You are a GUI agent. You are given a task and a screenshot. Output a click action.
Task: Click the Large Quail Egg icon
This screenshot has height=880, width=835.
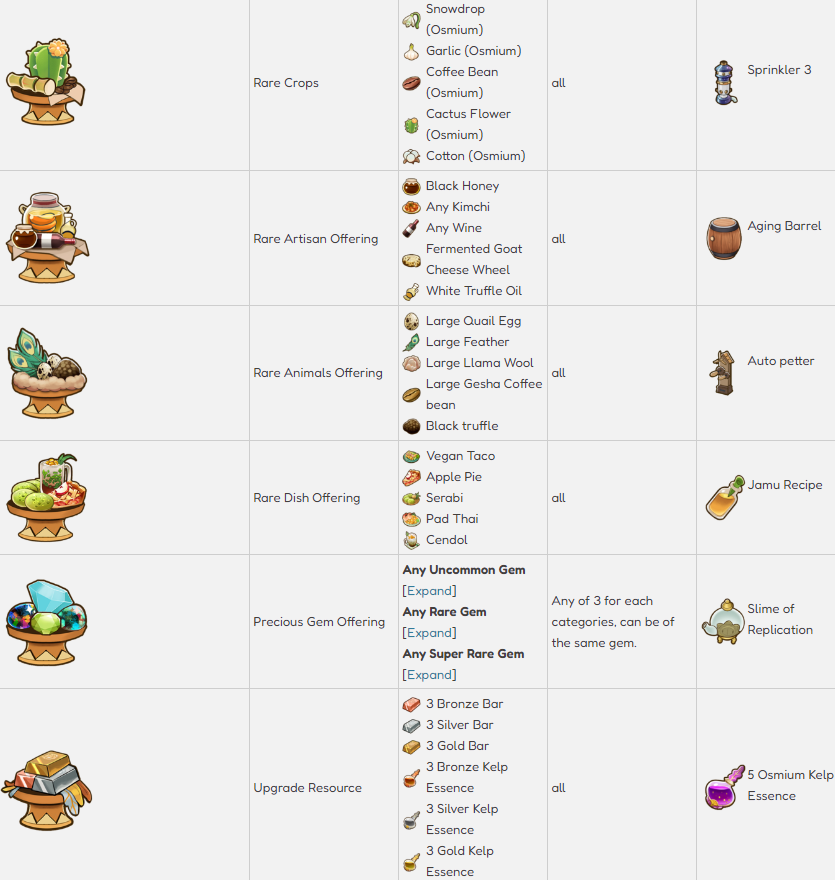click(411, 321)
